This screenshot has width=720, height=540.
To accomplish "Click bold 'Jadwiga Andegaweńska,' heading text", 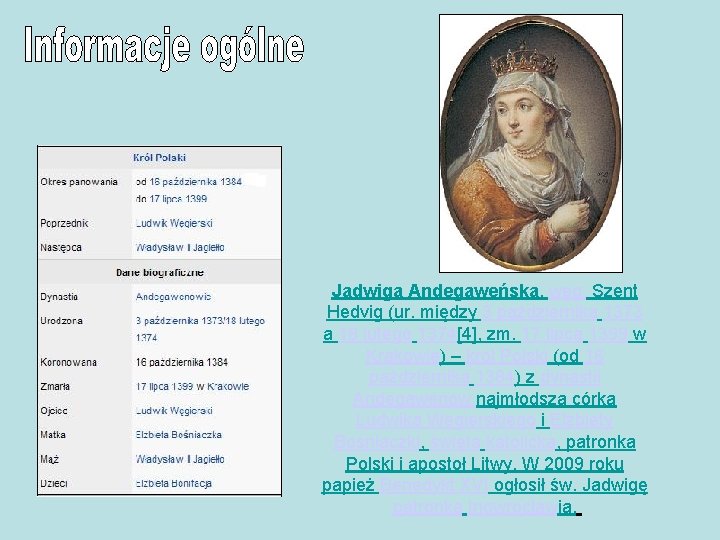I will click(437, 291).
